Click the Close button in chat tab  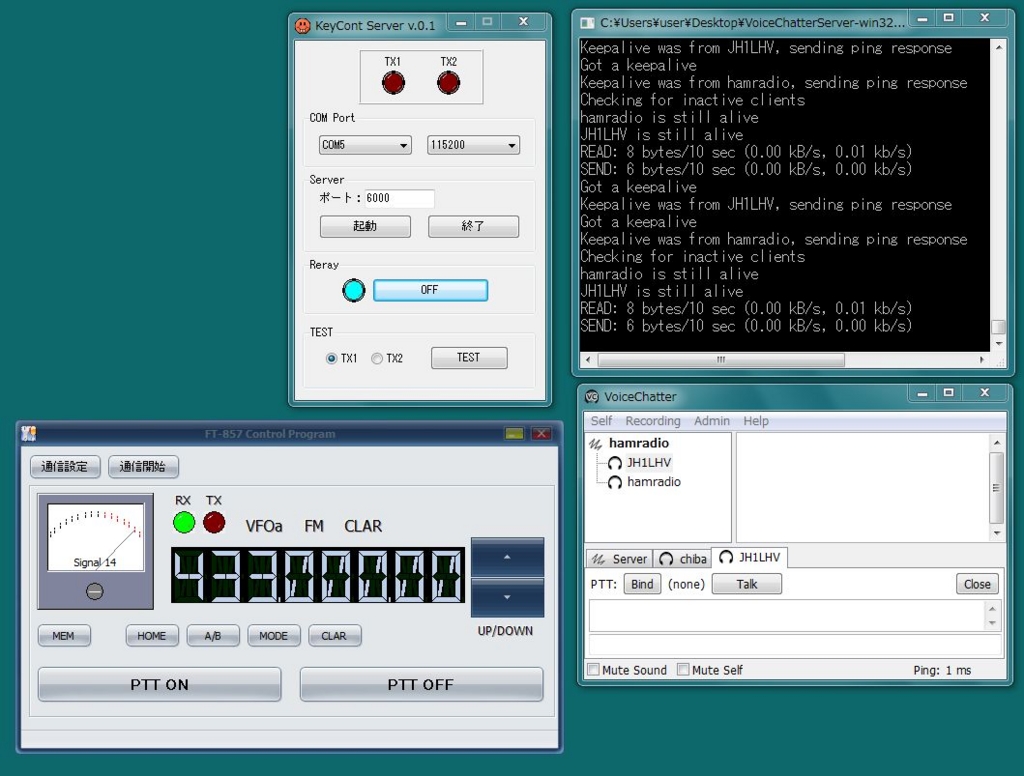[x=977, y=585]
